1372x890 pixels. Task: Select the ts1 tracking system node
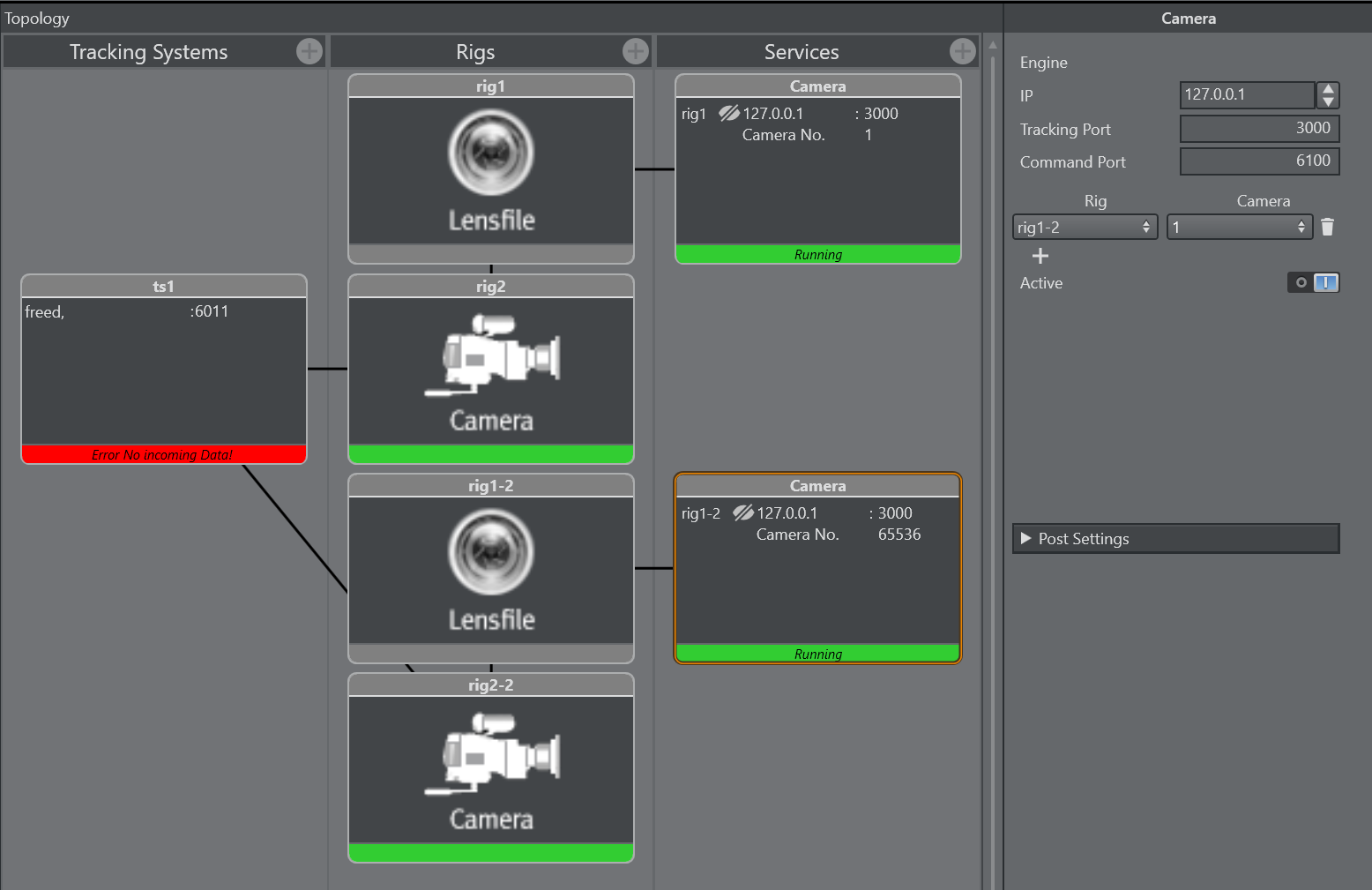[164, 369]
